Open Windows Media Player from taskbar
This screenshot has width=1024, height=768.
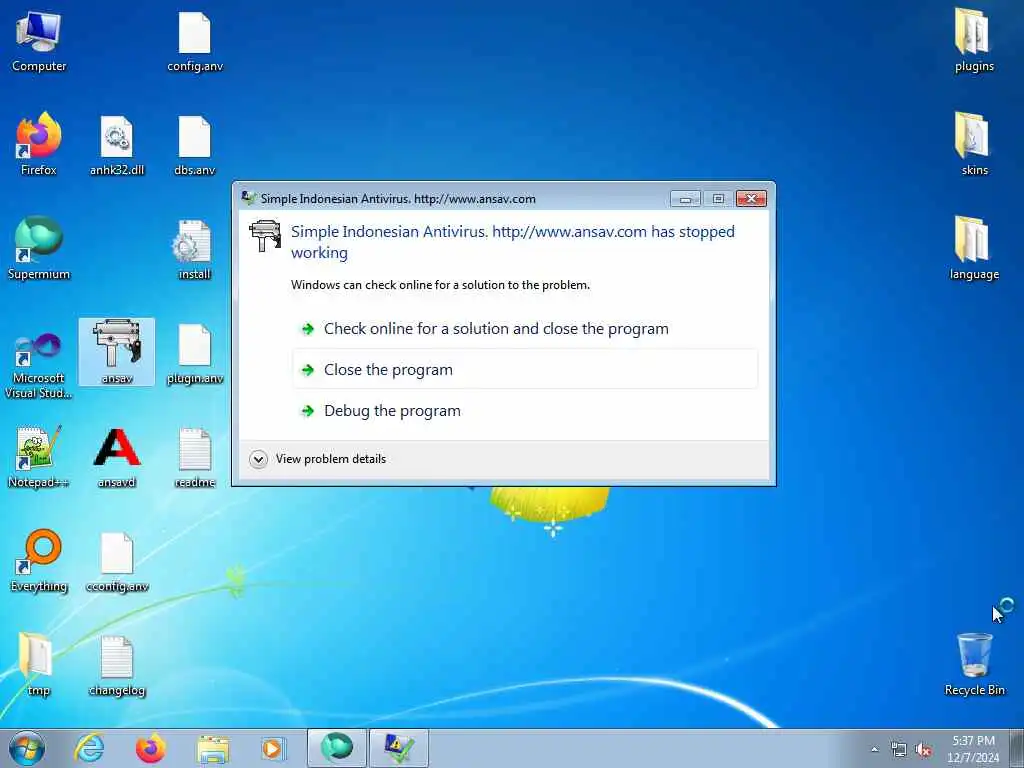click(274, 748)
